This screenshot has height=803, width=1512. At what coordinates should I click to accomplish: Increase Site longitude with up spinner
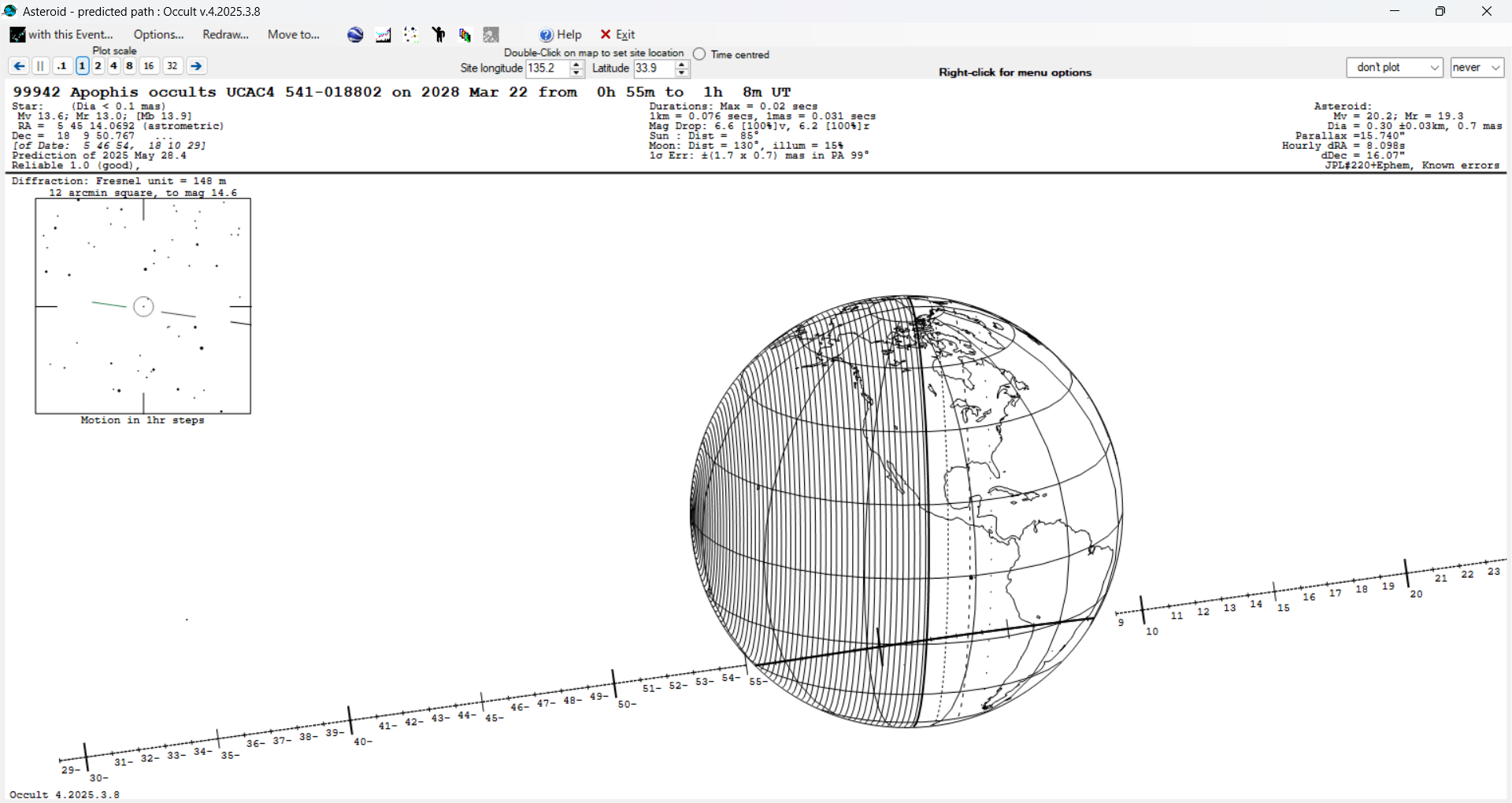[576, 65]
